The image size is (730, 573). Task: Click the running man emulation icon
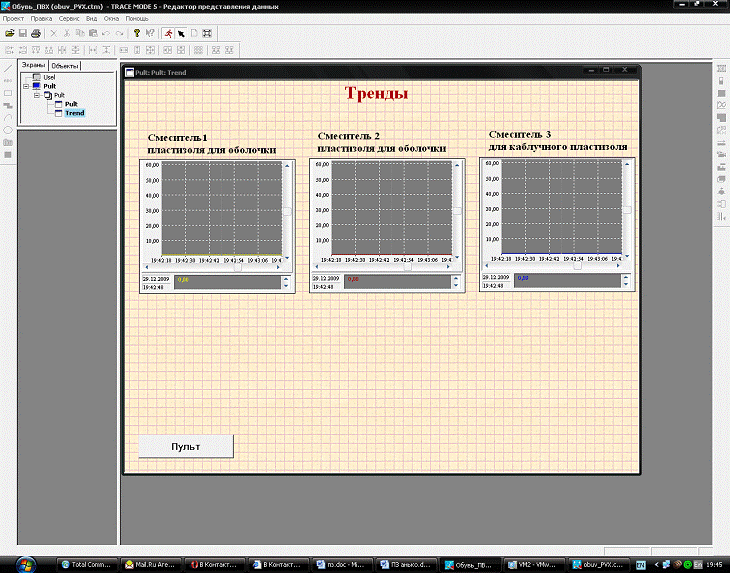point(168,33)
